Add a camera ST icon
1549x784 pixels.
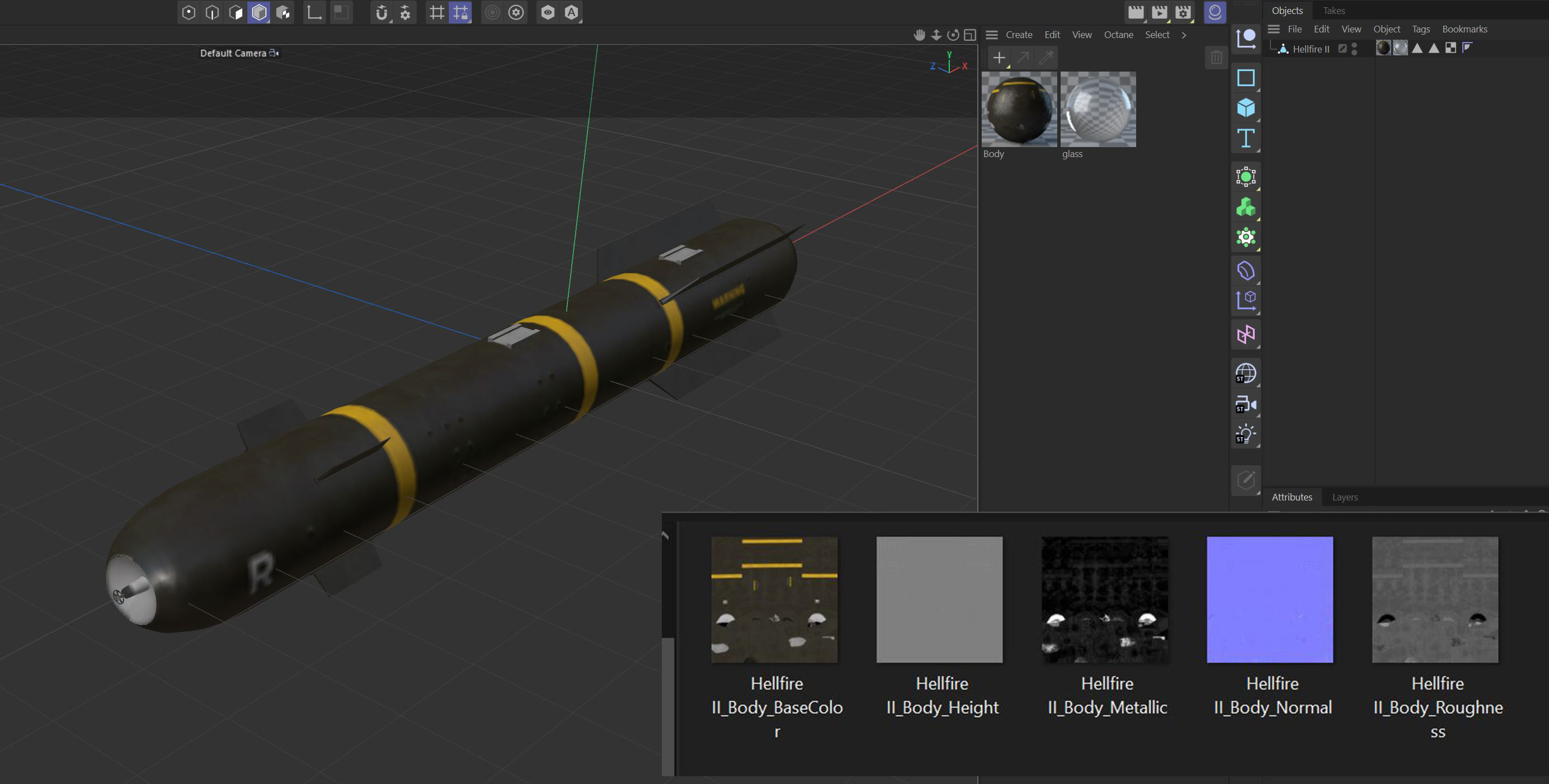click(x=1246, y=404)
